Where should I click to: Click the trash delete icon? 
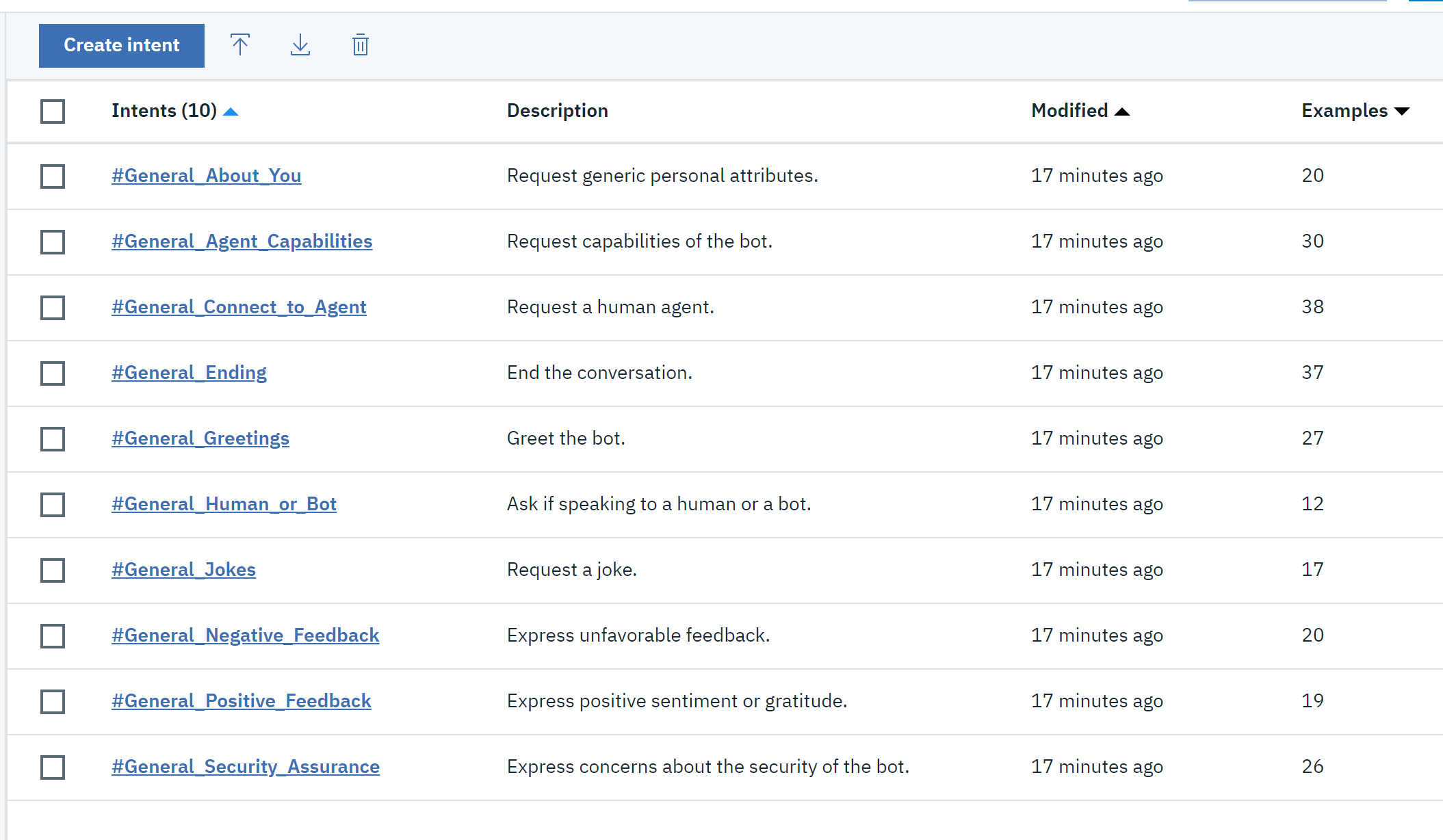point(361,45)
